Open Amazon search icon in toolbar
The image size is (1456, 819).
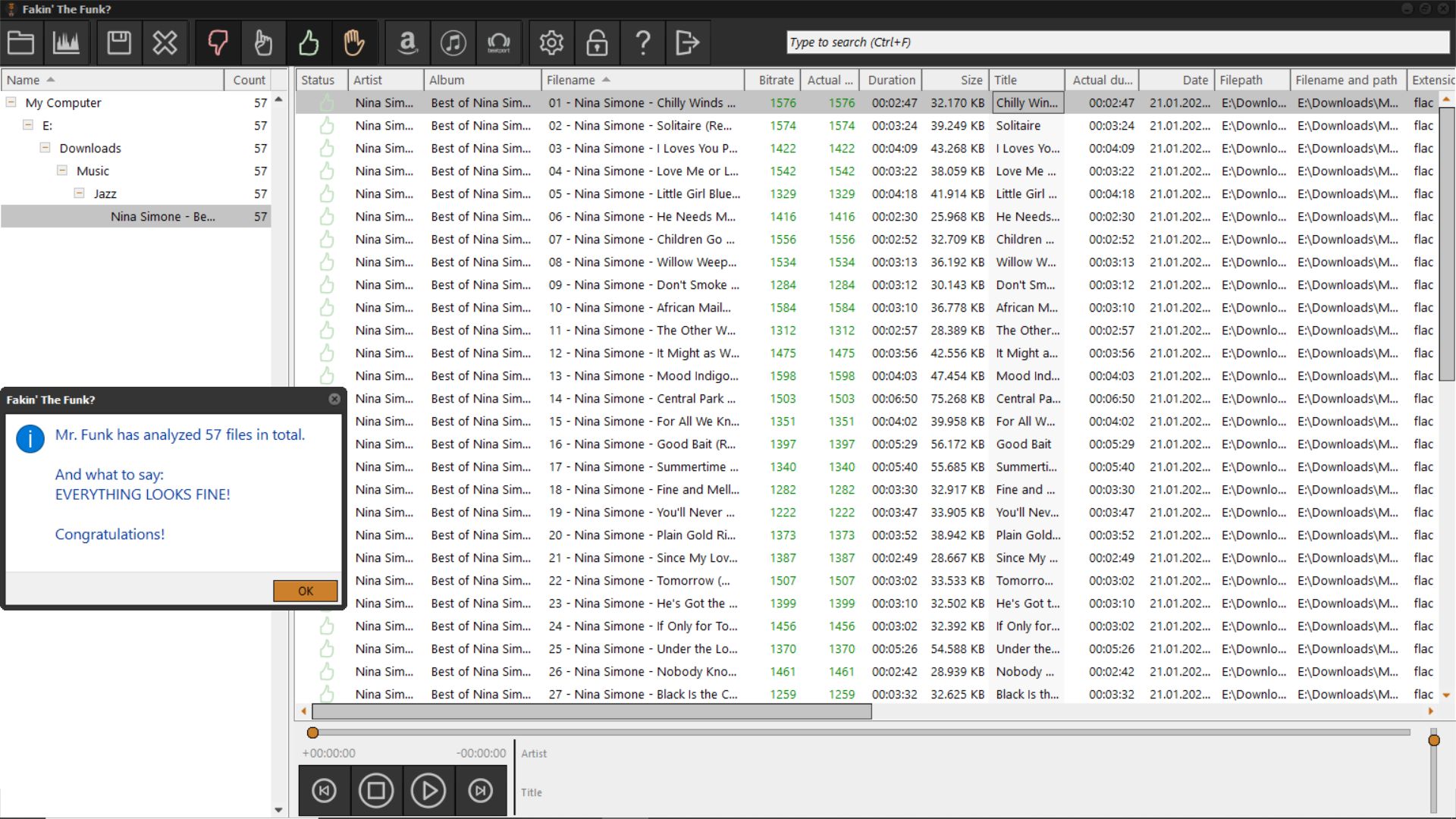tap(408, 42)
